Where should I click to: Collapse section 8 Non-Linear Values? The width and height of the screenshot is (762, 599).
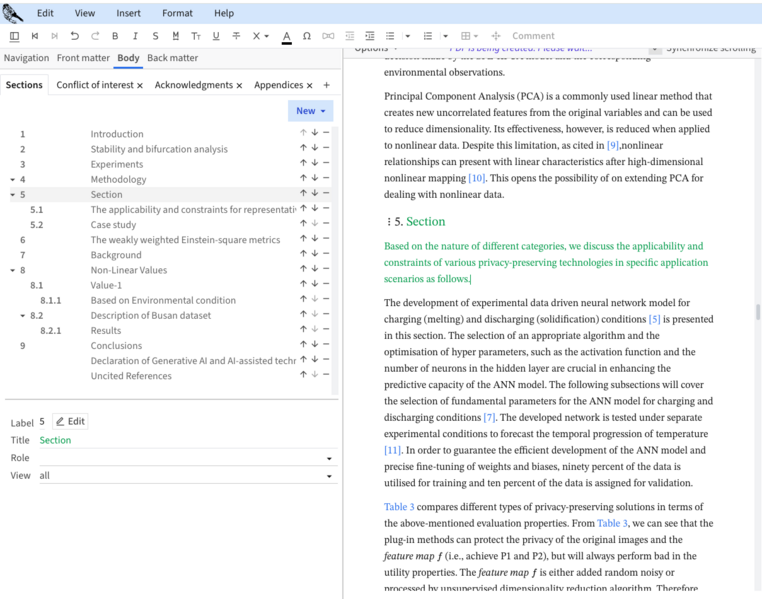coord(12,270)
